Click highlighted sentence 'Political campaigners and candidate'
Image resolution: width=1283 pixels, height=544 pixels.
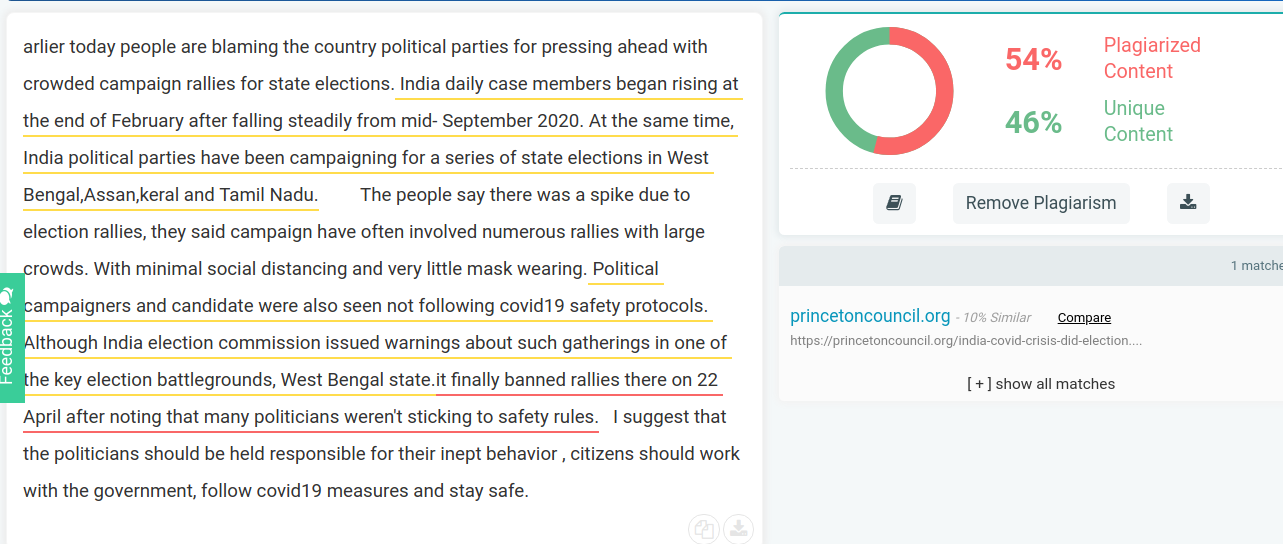(x=627, y=269)
